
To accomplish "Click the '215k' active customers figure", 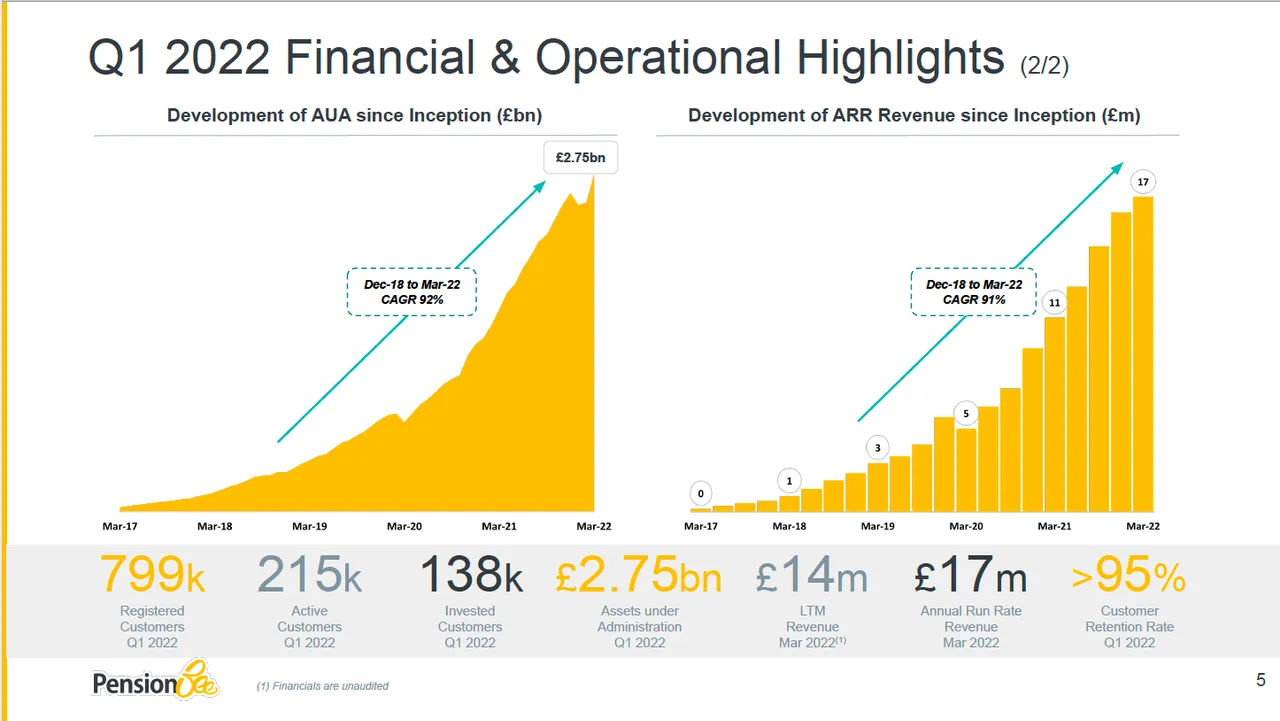I will tap(310, 576).
